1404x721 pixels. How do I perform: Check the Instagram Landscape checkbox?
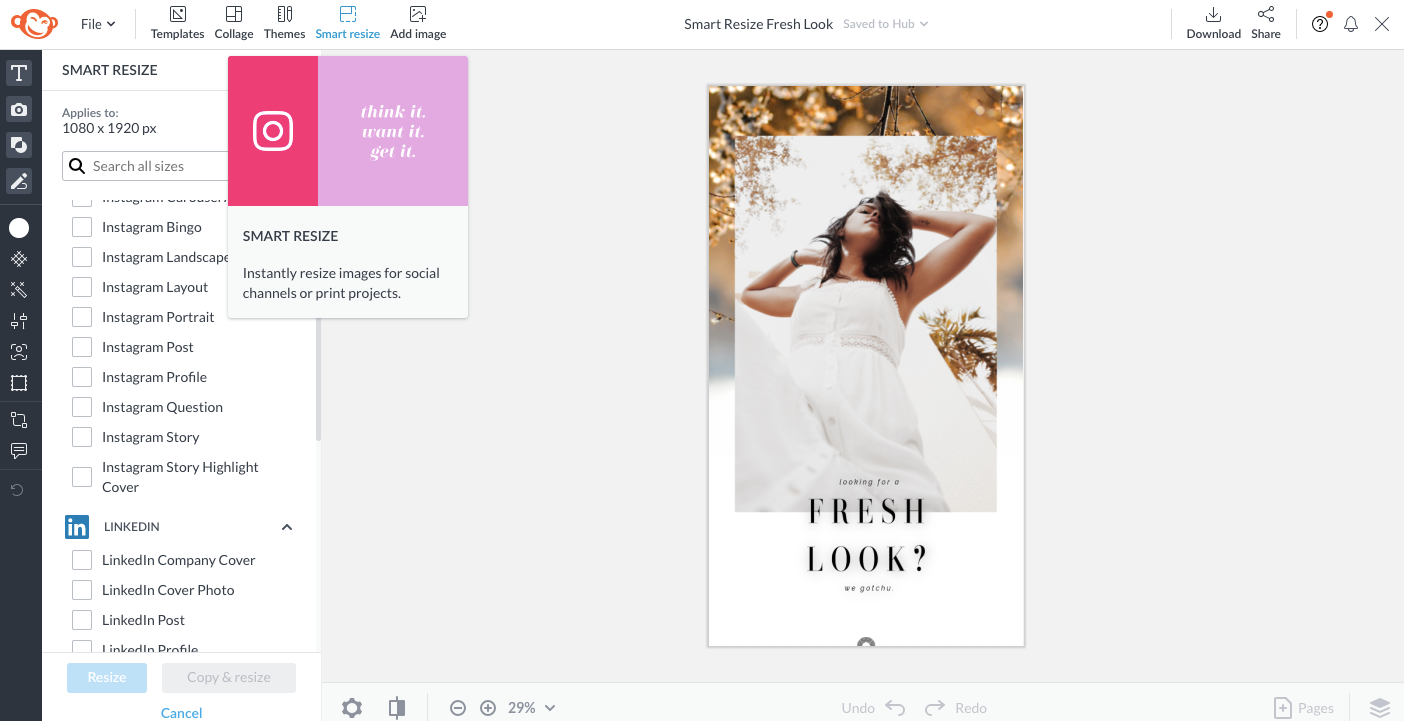(82, 257)
